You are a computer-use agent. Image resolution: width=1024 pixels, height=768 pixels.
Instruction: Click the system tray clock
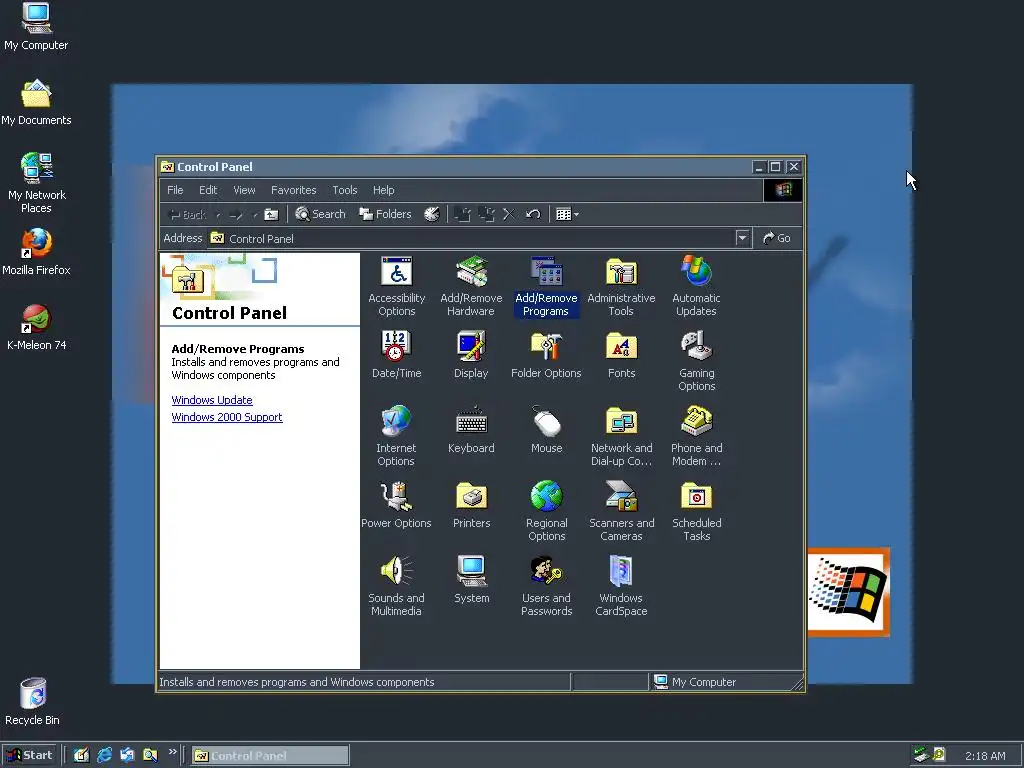[x=985, y=756]
